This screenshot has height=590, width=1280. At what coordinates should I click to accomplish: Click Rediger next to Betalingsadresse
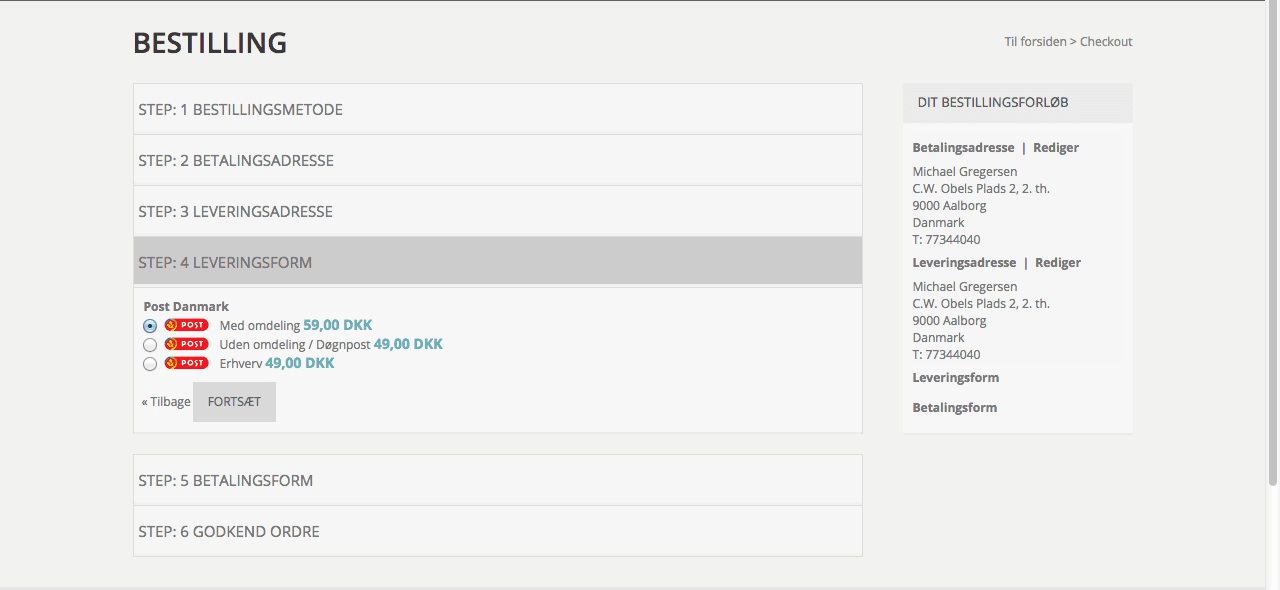(x=1056, y=148)
